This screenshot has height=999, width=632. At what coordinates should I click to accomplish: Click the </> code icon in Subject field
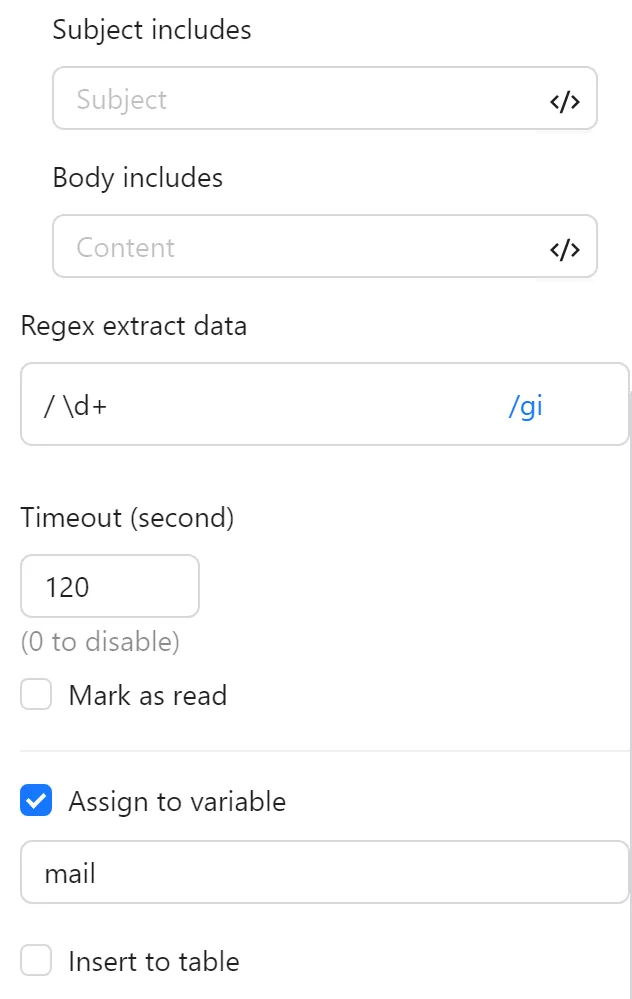(565, 99)
